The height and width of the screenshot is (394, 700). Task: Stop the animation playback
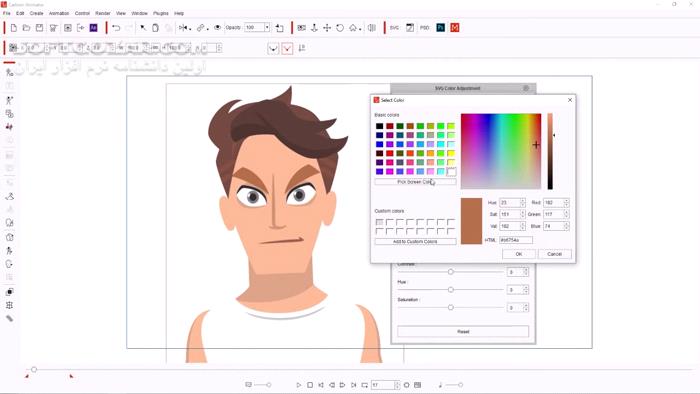[310, 385]
